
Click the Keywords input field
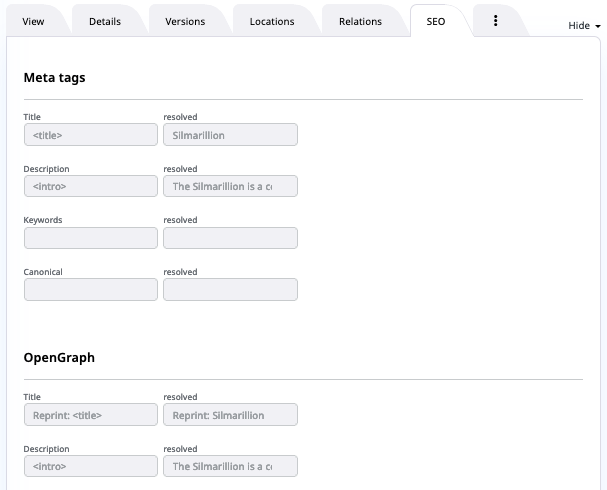coord(90,238)
